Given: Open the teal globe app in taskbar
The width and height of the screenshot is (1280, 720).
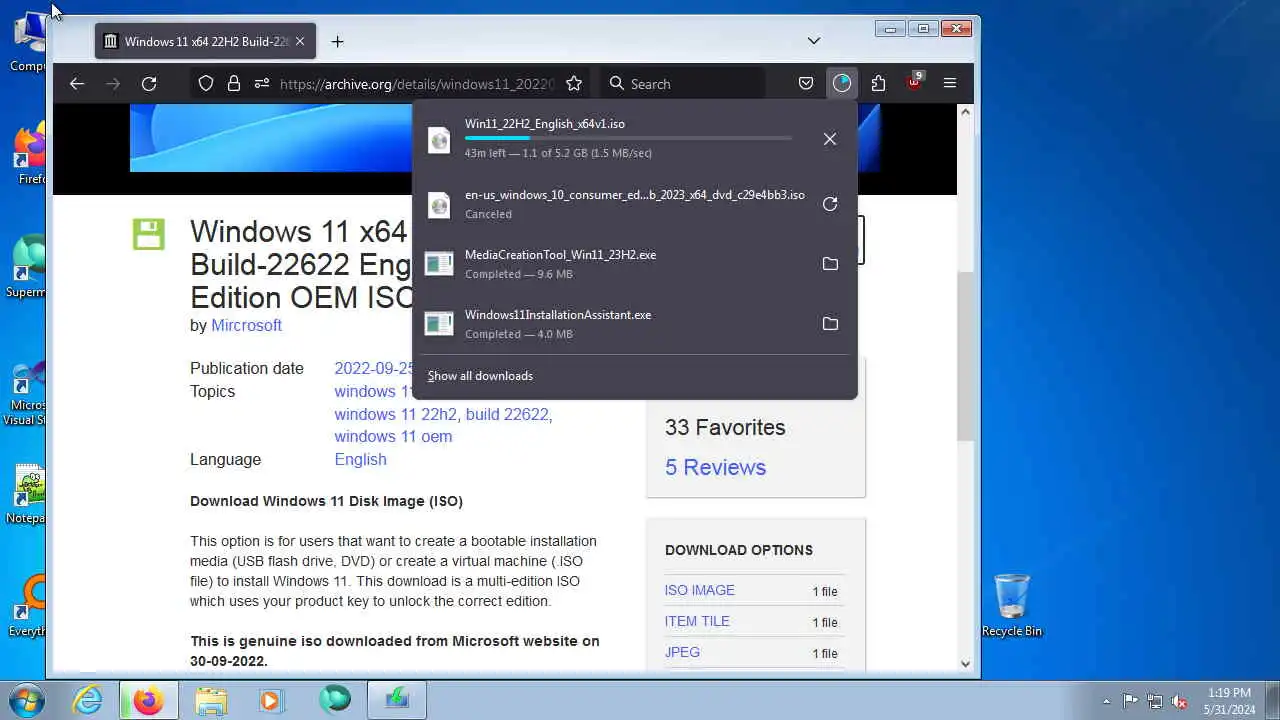Looking at the screenshot, I should coord(335,700).
